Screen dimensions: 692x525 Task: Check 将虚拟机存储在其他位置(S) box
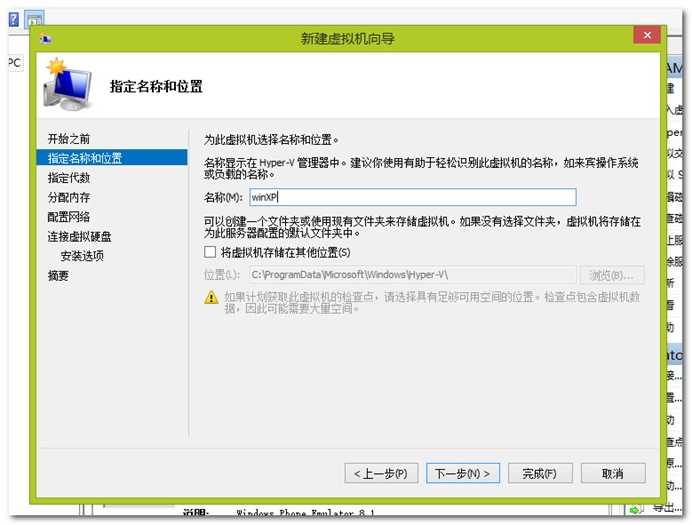(210, 252)
